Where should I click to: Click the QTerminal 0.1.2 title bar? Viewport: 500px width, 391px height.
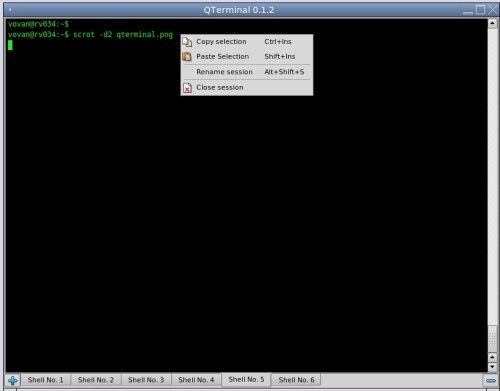point(239,10)
